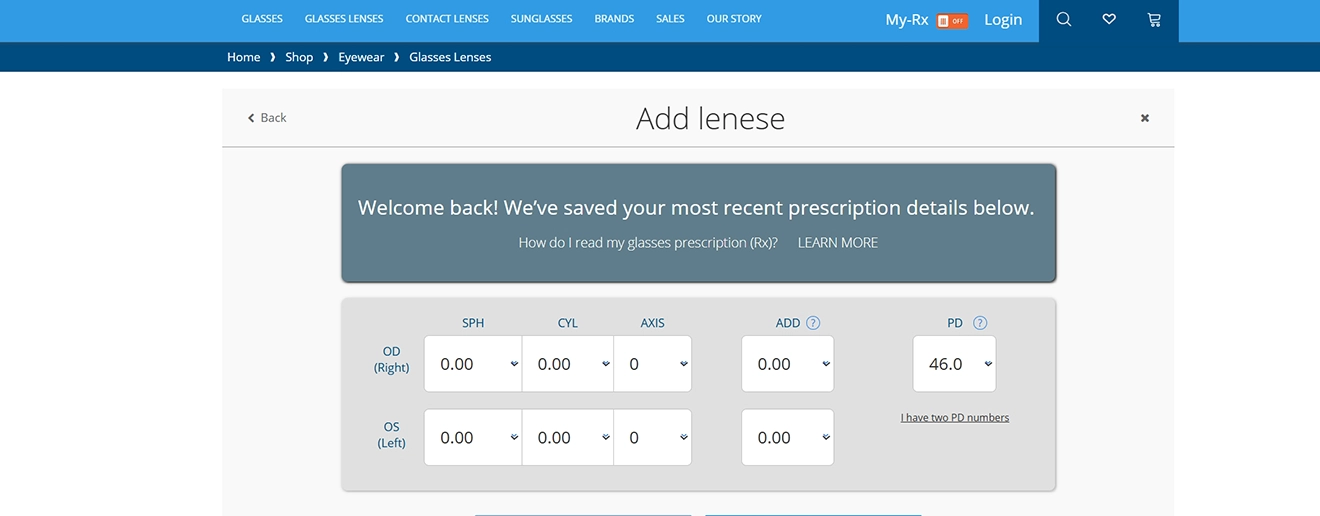Screen dimensions: 1320x516
Task: Go back using the Back arrow
Action: pos(267,118)
